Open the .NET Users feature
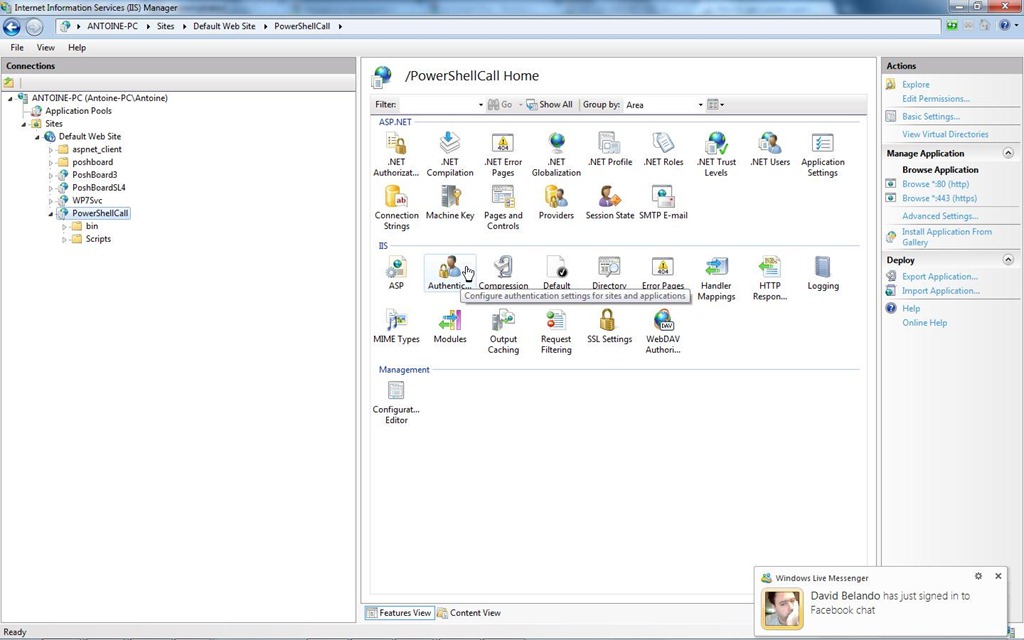This screenshot has height=640, width=1024. tap(770, 150)
